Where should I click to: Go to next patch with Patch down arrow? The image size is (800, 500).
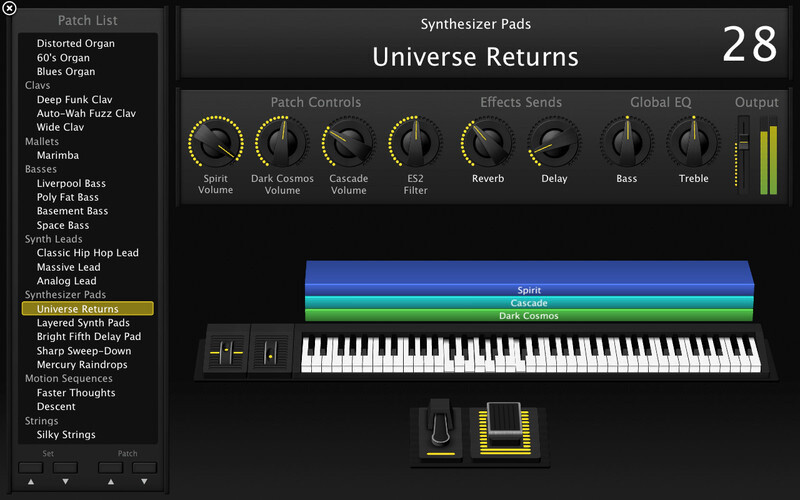tap(145, 468)
